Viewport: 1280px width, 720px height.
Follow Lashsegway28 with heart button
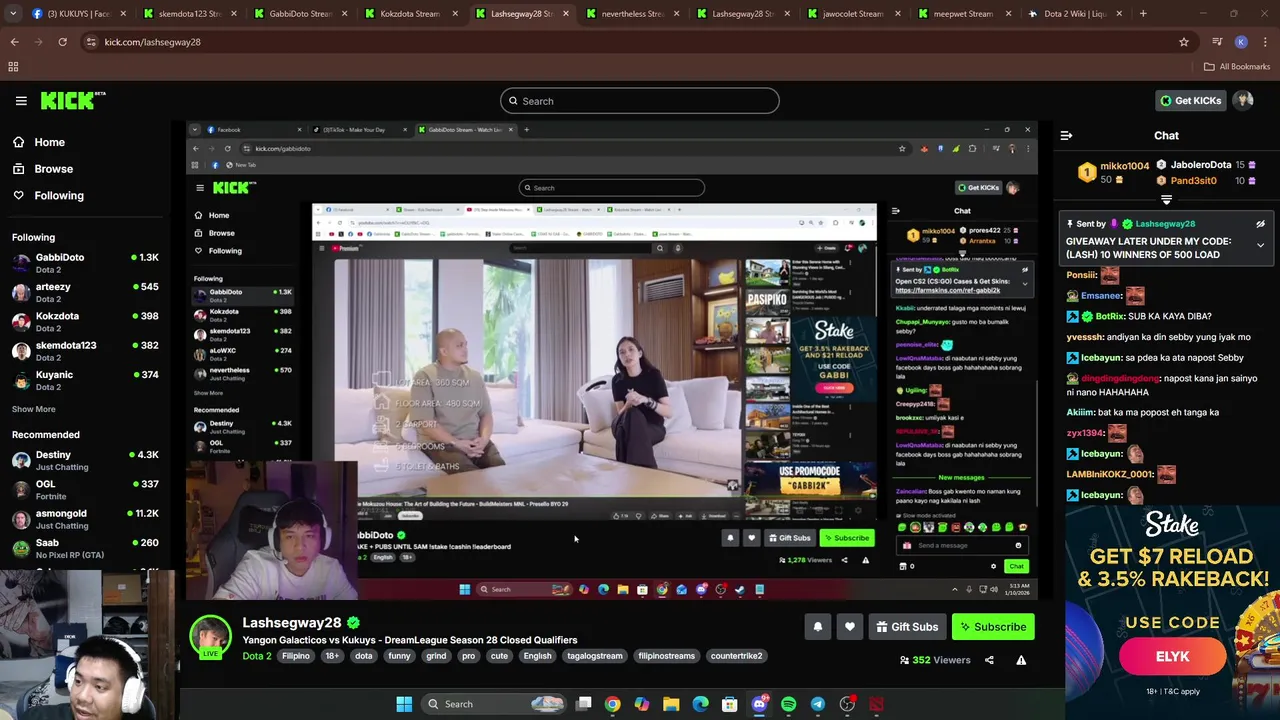click(x=849, y=627)
